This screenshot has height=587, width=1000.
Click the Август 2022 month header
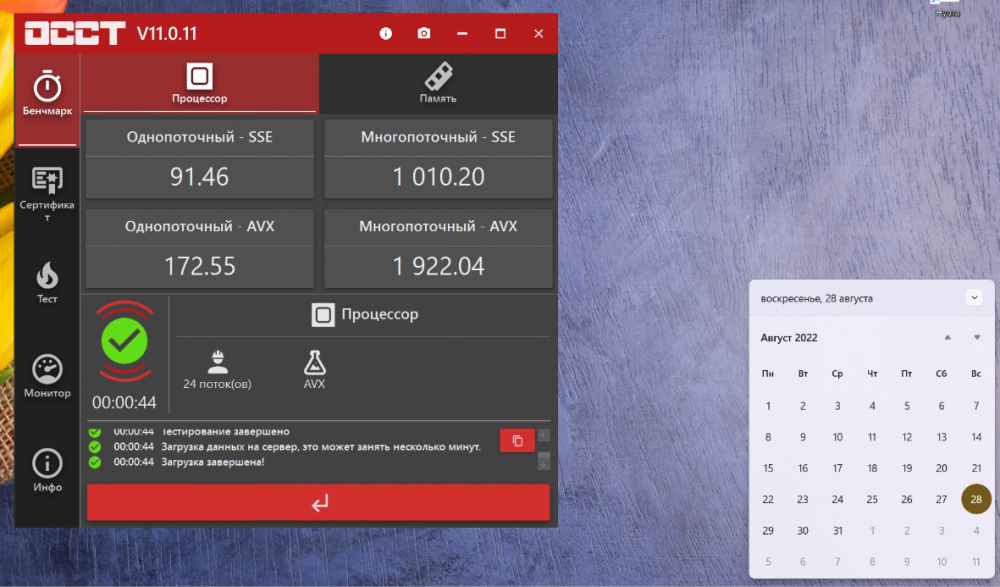coord(789,338)
